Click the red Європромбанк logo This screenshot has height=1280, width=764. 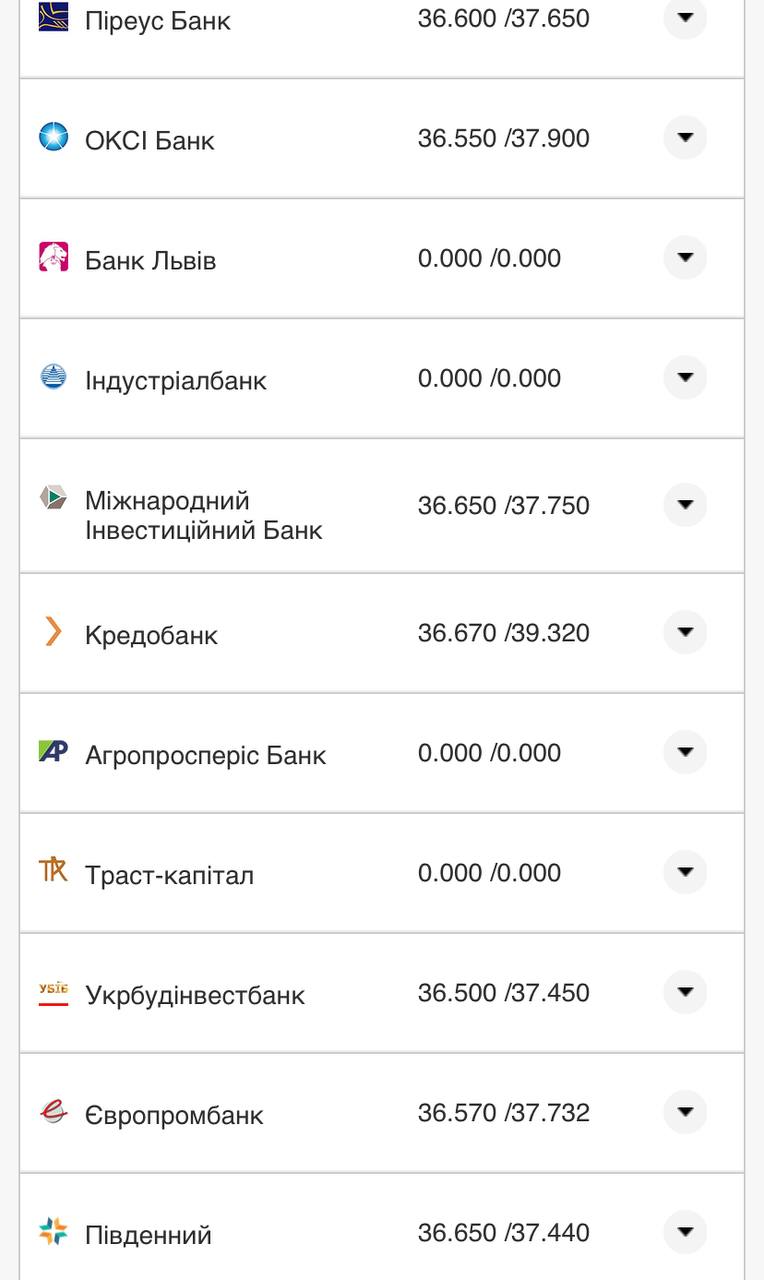(x=52, y=1111)
